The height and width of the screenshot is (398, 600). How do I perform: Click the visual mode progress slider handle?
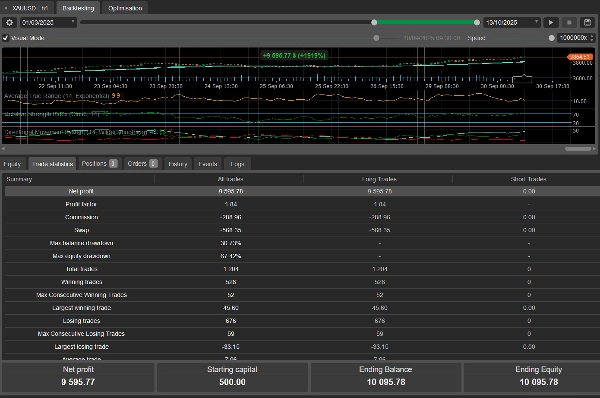tap(377, 38)
